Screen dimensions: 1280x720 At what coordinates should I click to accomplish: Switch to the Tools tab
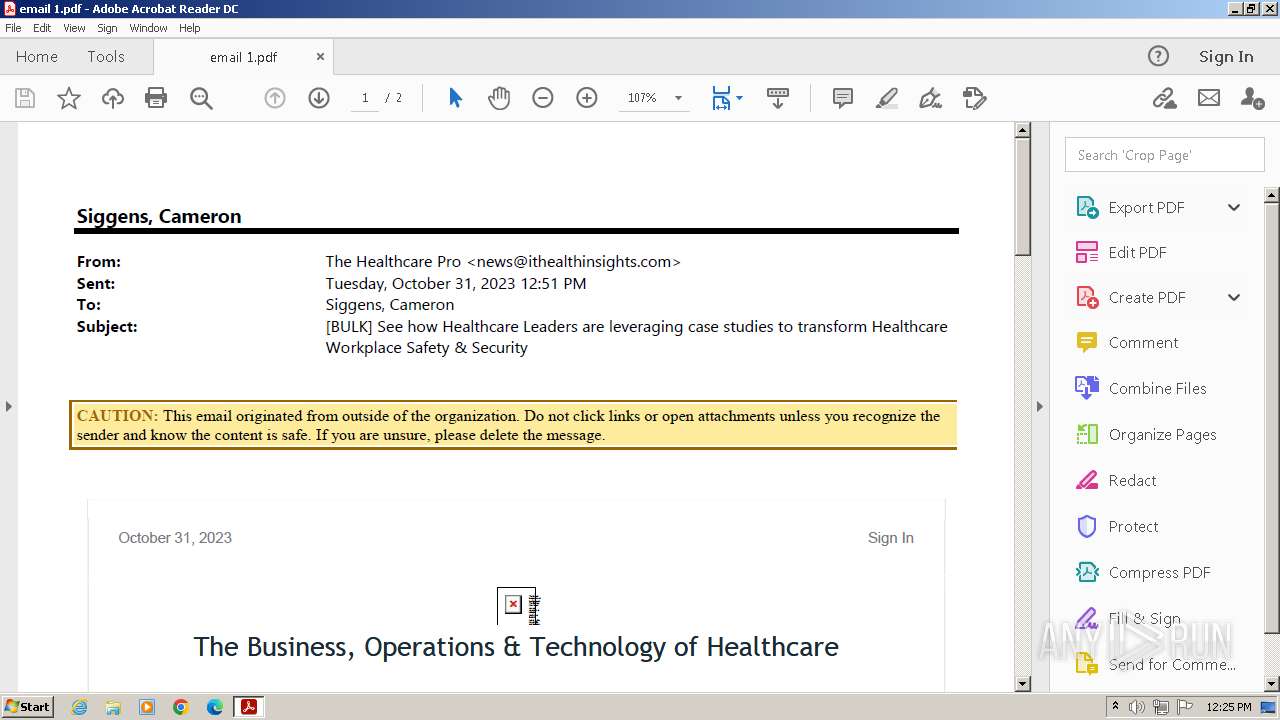click(x=106, y=57)
